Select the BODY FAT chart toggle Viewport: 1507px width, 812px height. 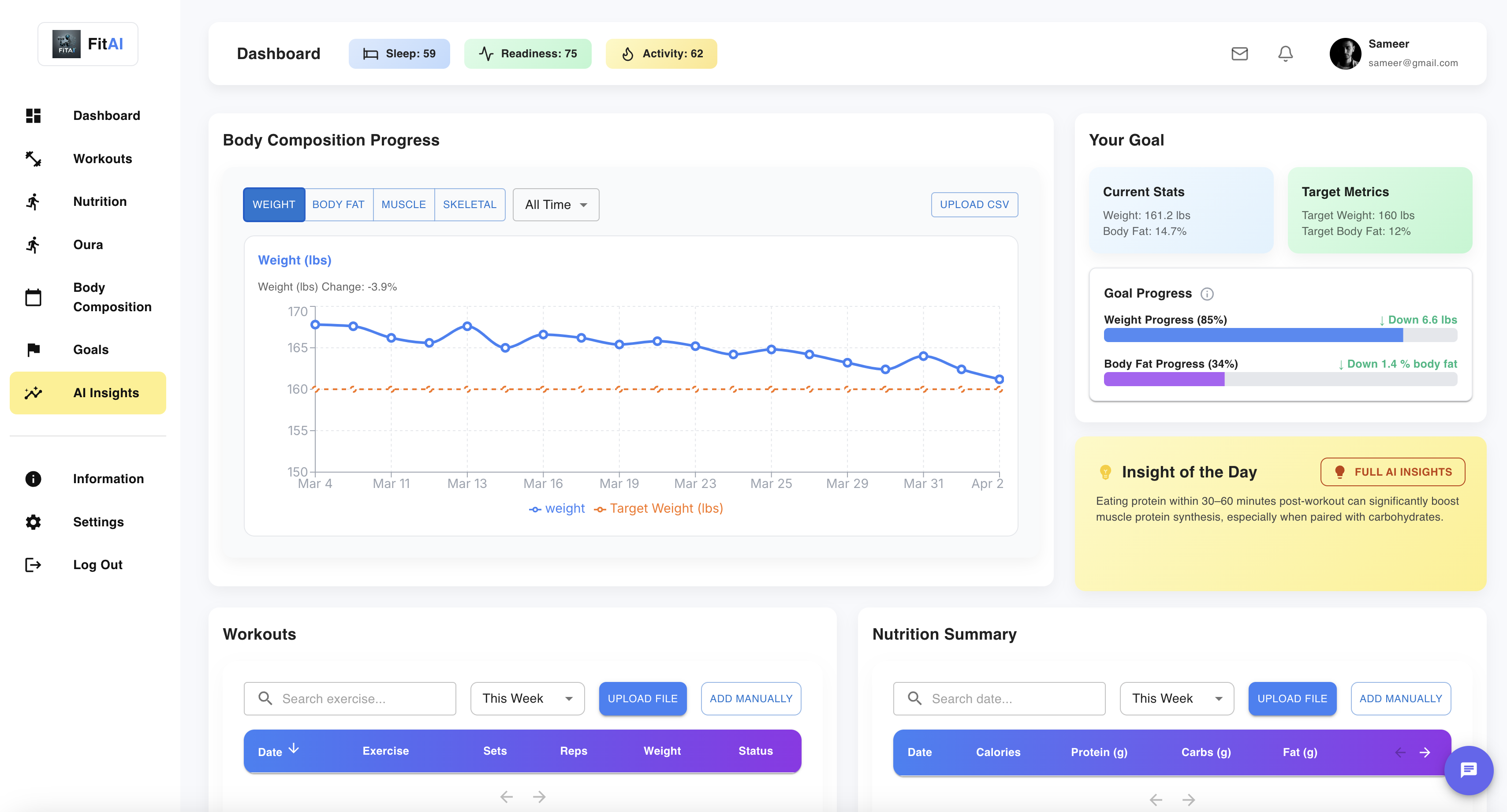tap(338, 205)
